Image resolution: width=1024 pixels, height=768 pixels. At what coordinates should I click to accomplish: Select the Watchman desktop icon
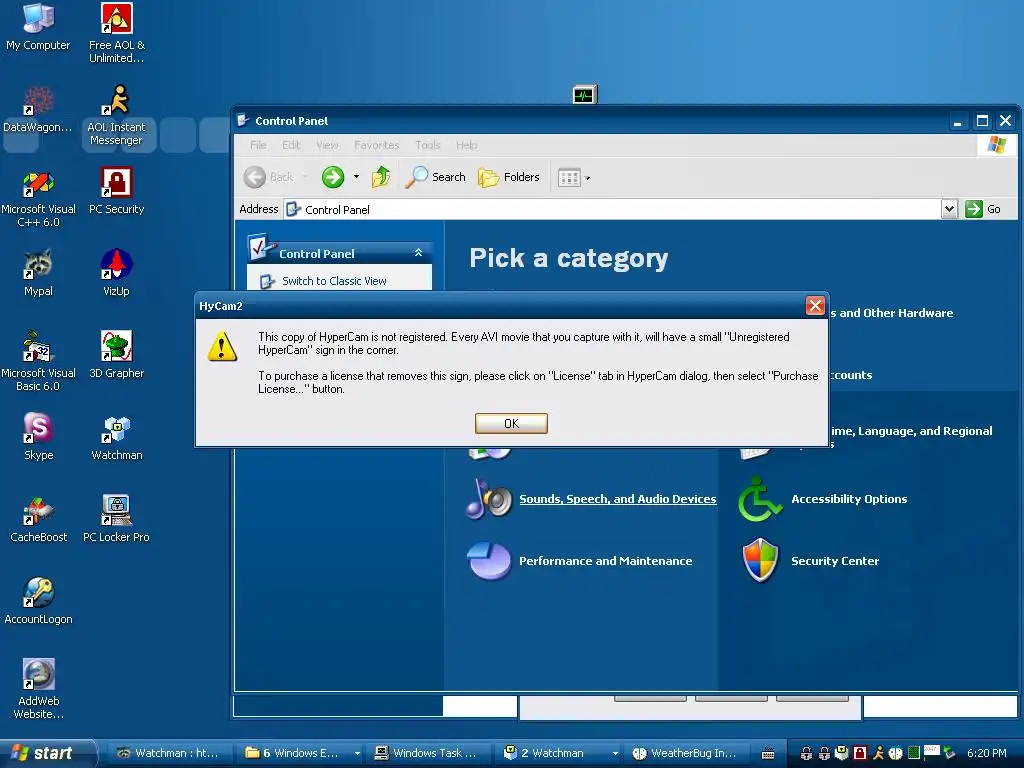(x=116, y=437)
